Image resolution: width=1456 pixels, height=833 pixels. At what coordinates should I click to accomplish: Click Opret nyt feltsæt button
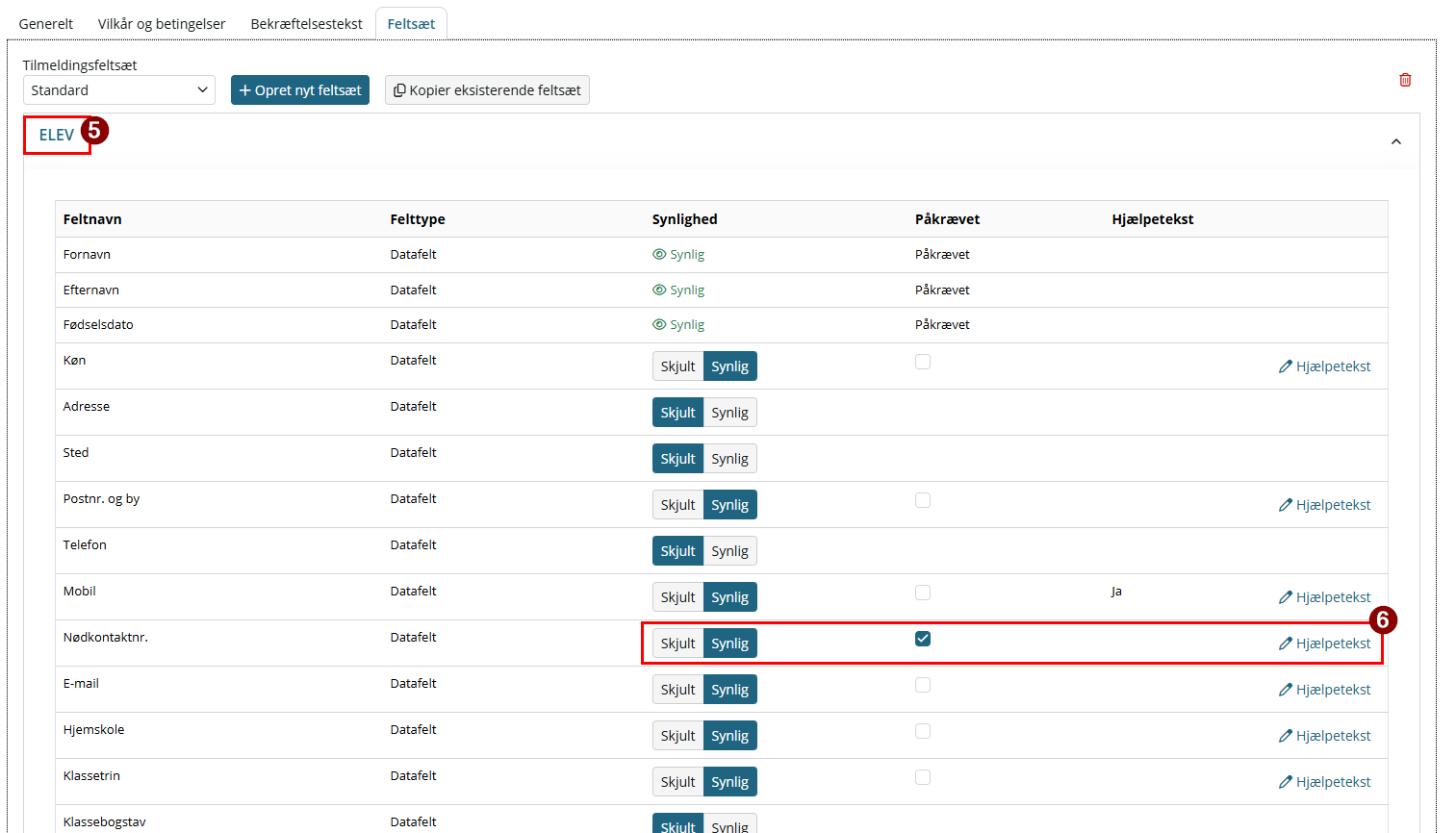(x=300, y=90)
